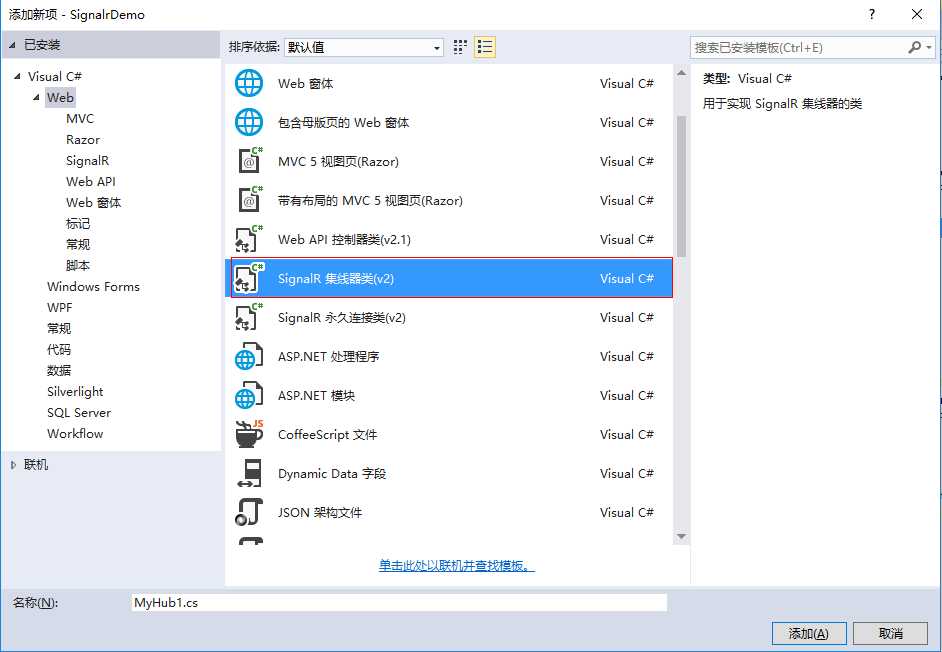Select 代码 category
The image size is (942, 652).
tap(59, 349)
